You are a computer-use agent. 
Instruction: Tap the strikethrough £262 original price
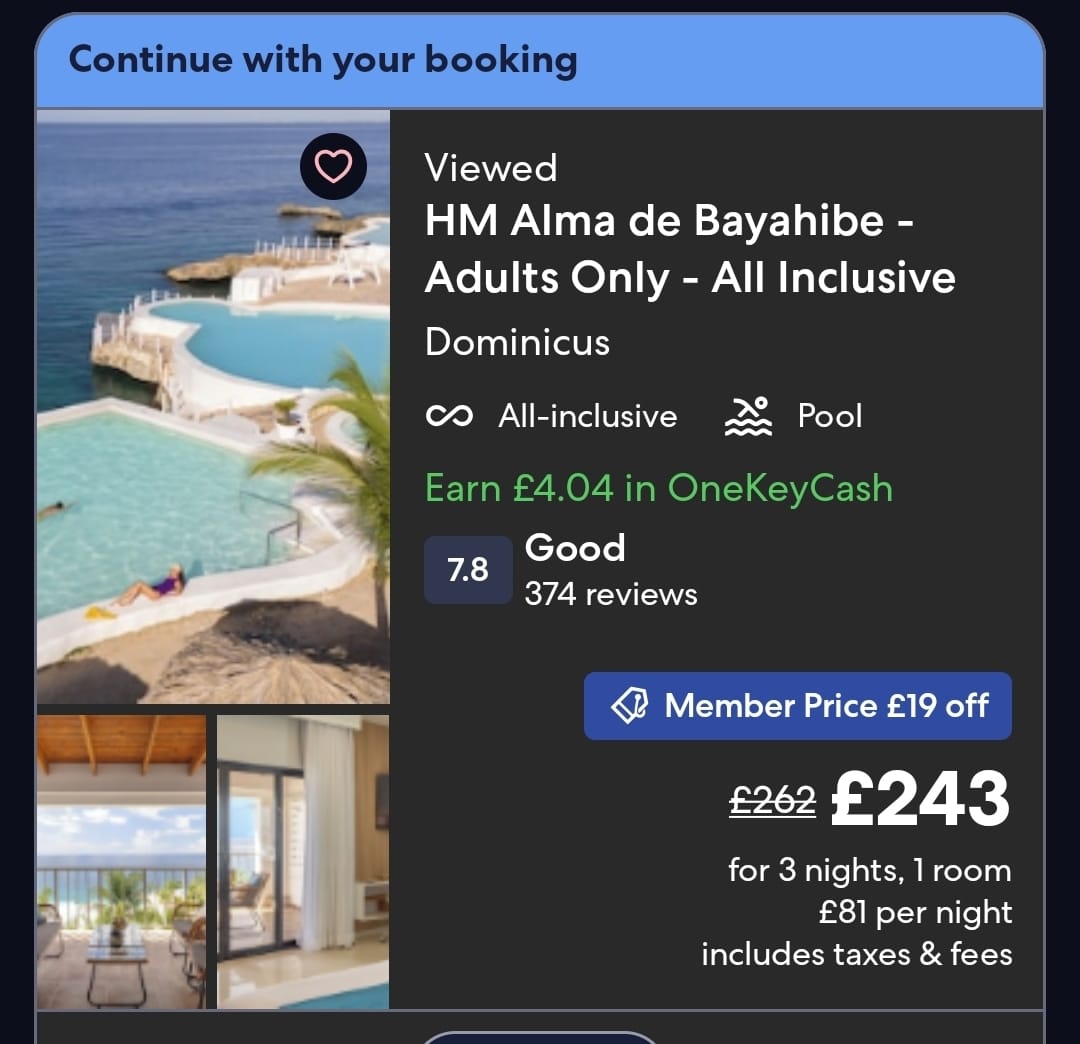coord(772,801)
